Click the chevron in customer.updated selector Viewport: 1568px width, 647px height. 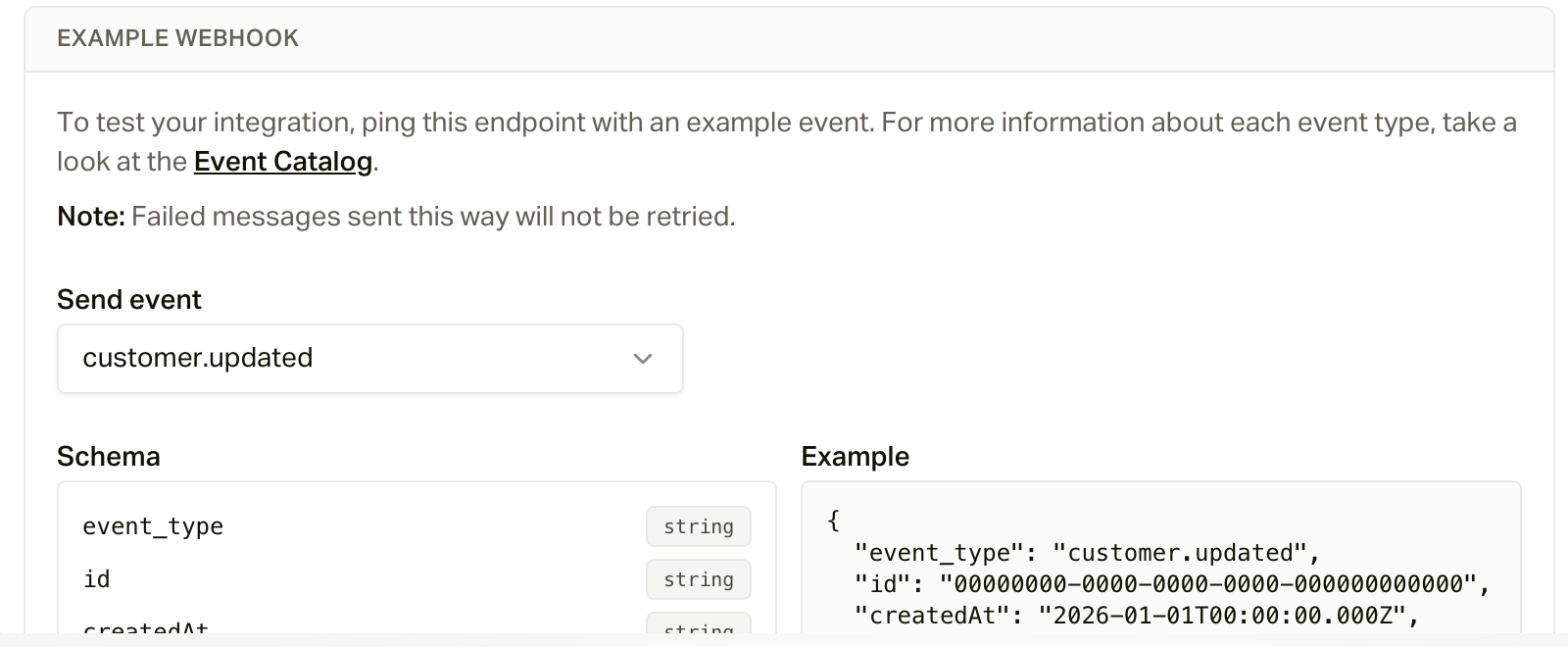pyautogui.click(x=643, y=358)
